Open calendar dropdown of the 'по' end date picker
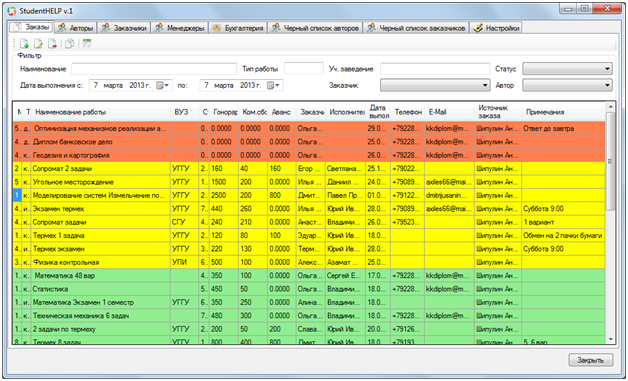The height and width of the screenshot is (381, 628). [x=274, y=85]
